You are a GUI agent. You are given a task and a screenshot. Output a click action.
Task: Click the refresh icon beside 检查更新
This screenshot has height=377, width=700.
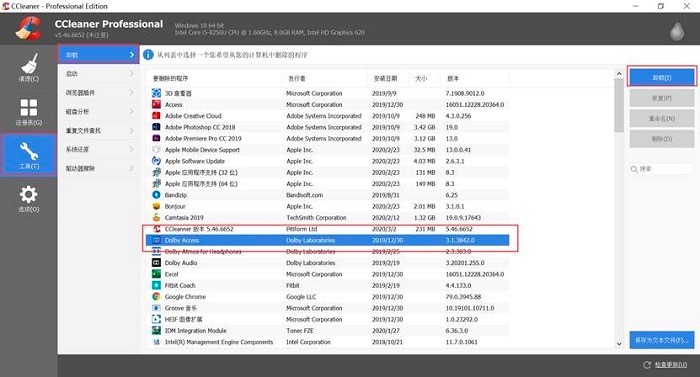[647, 365]
